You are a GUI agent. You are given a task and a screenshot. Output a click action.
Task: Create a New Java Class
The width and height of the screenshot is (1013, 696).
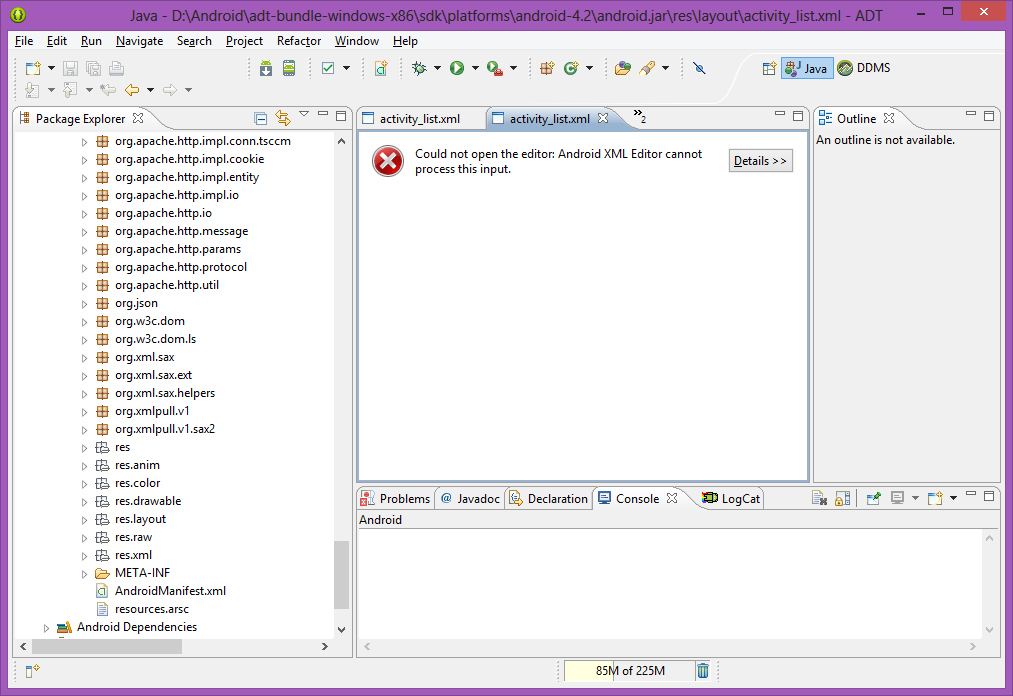click(x=571, y=68)
